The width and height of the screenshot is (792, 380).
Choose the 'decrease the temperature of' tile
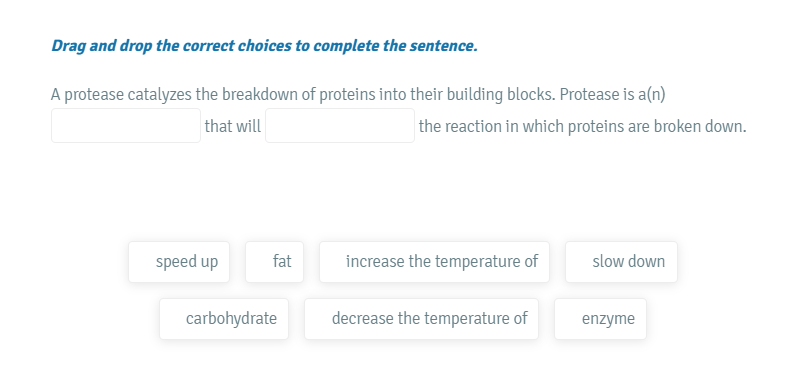(421, 319)
